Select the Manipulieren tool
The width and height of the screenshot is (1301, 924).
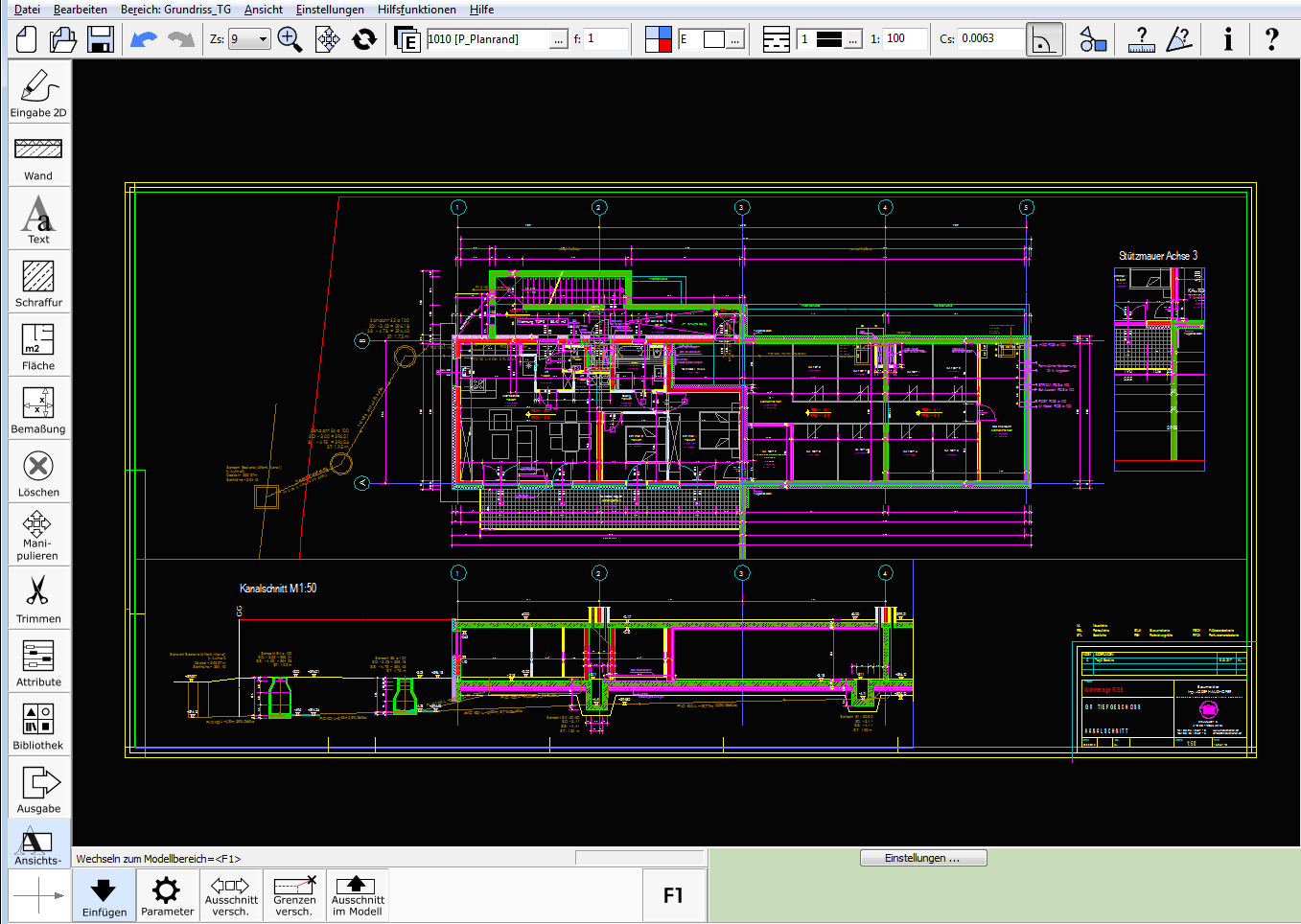pos(38,534)
